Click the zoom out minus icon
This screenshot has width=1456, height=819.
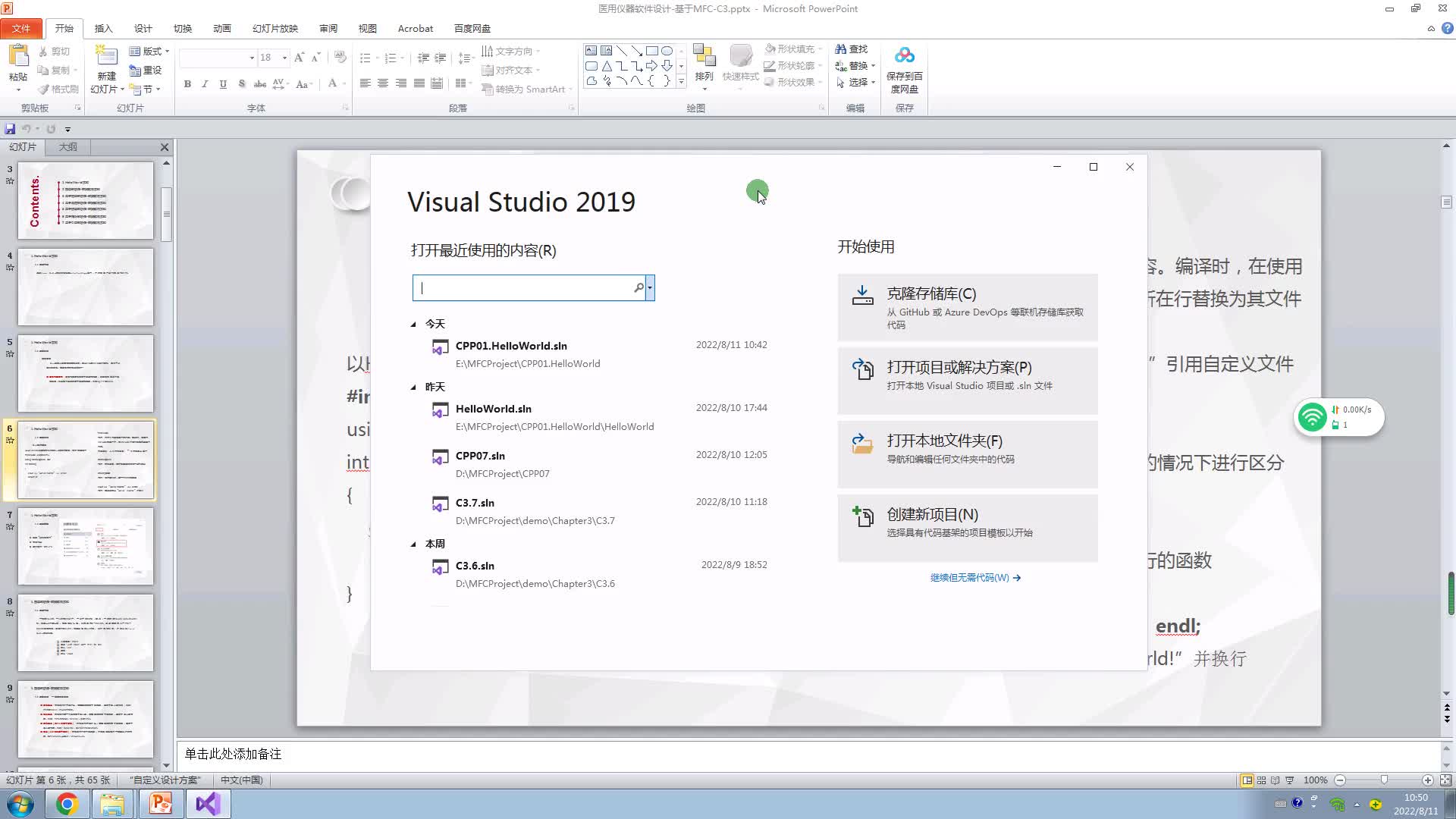point(1340,780)
